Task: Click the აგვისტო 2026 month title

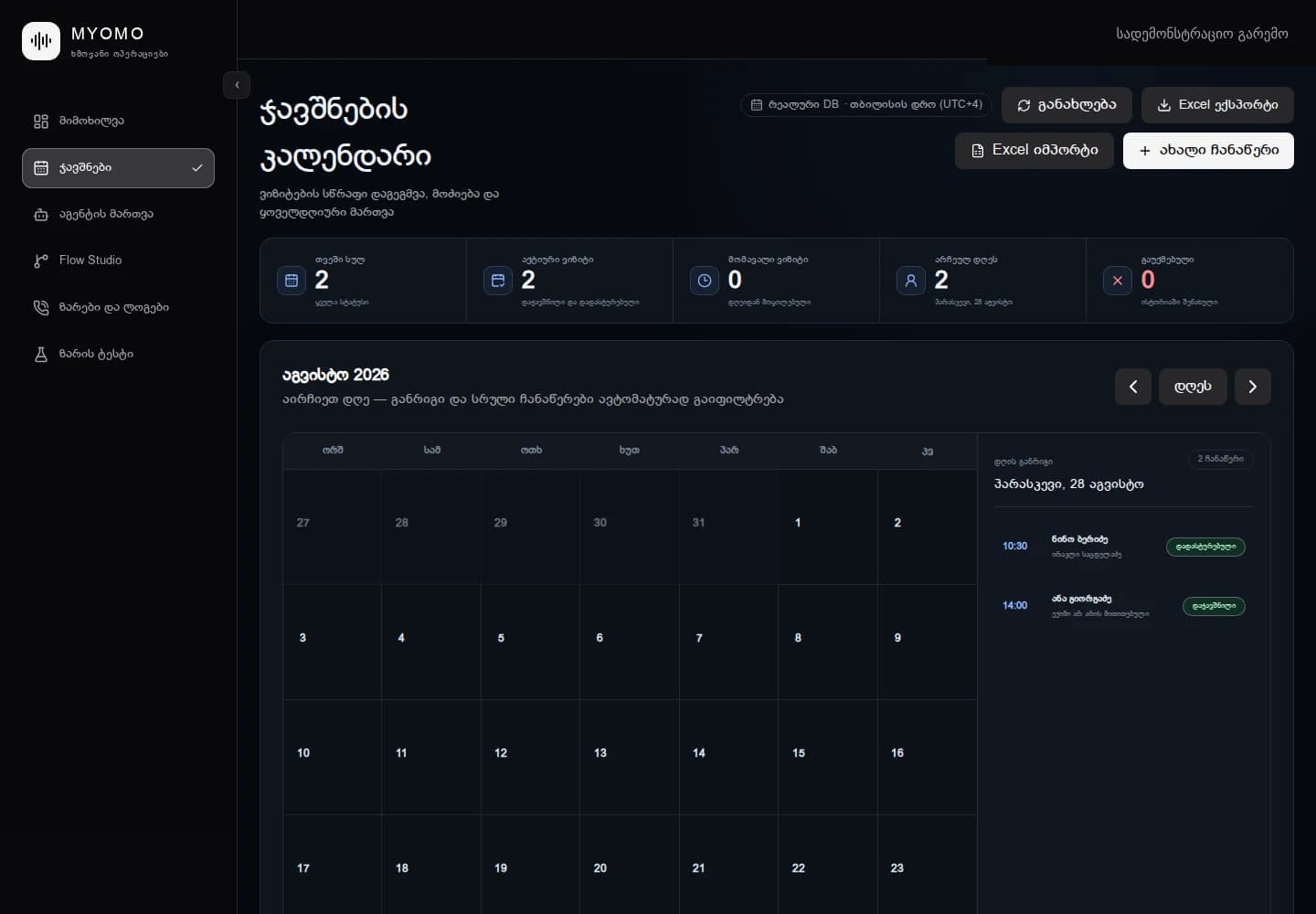Action: point(335,375)
